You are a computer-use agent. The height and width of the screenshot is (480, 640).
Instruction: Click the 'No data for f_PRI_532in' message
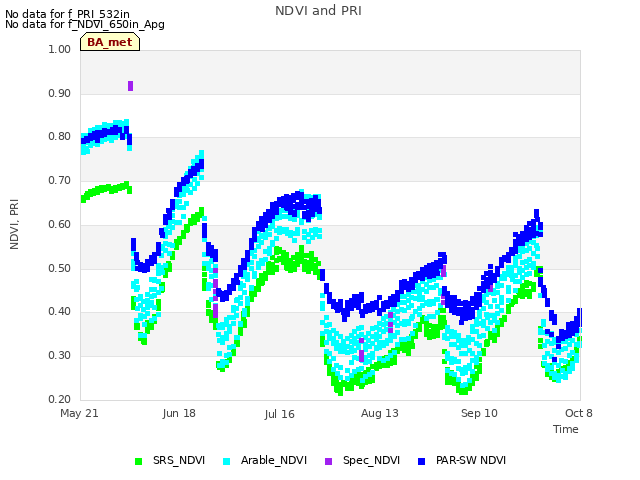[x=67, y=14]
